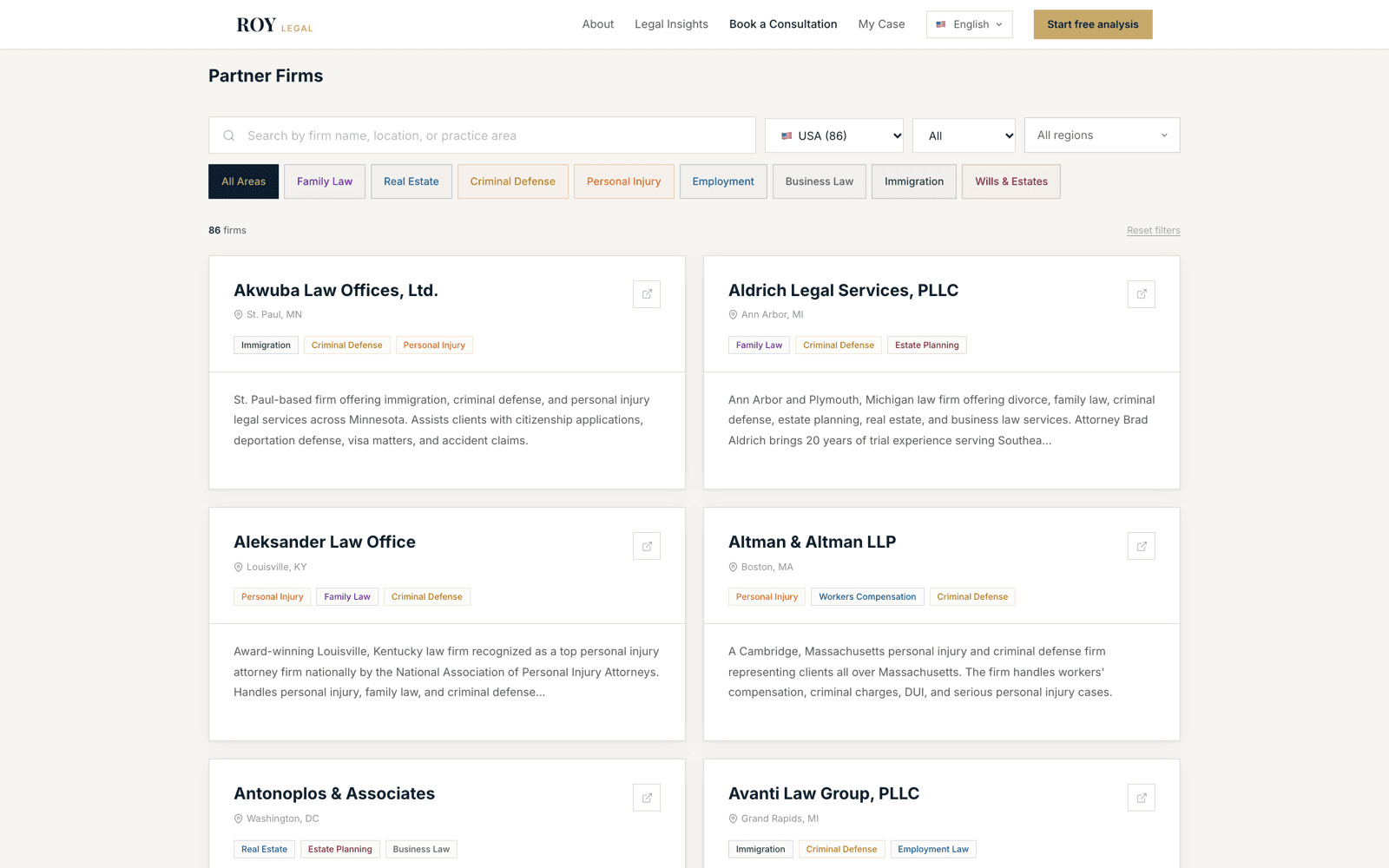
Task: Click the Start free analysis button
Action: [1093, 24]
